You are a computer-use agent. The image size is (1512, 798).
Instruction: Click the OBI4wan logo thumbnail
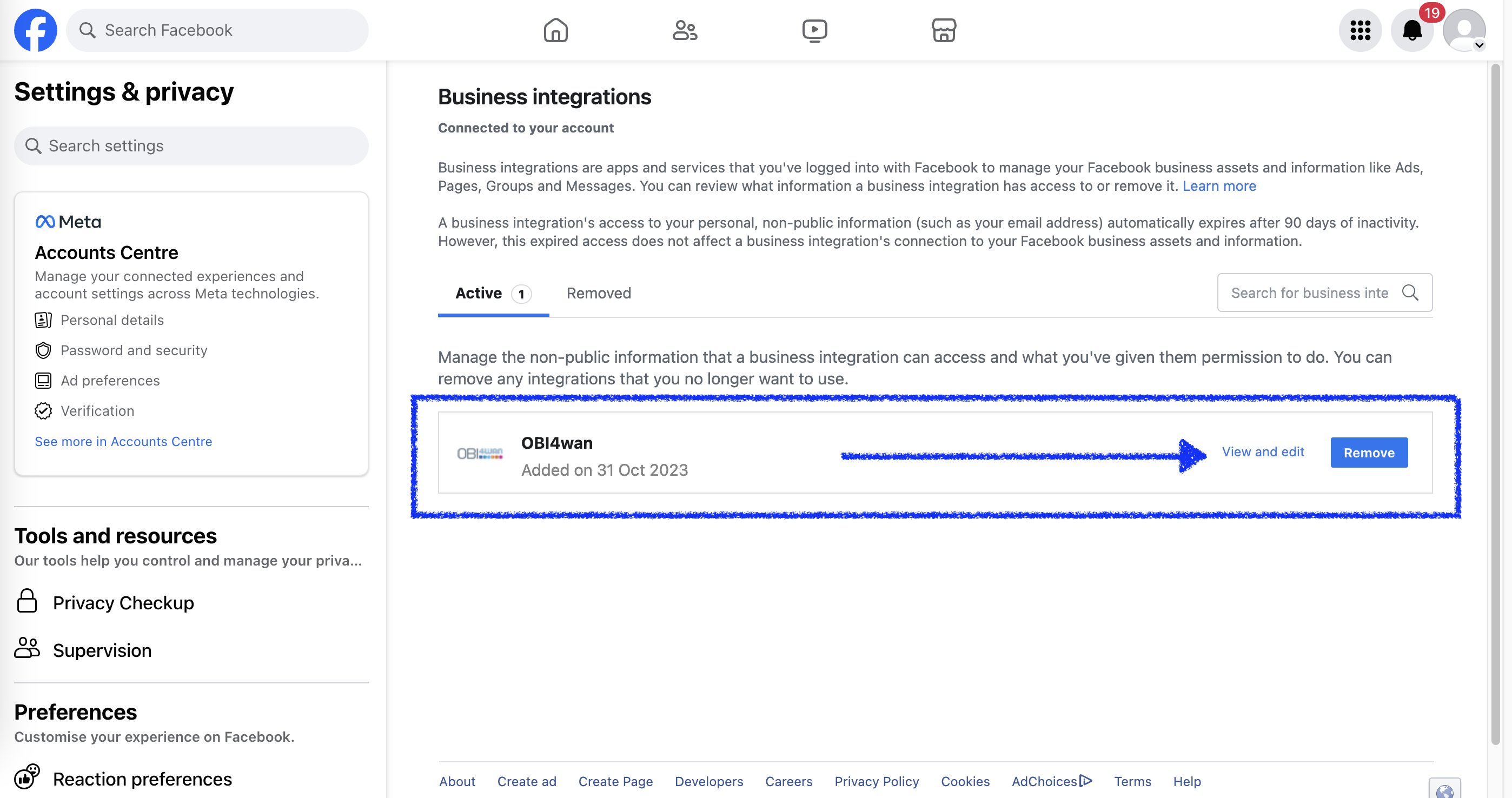click(480, 453)
